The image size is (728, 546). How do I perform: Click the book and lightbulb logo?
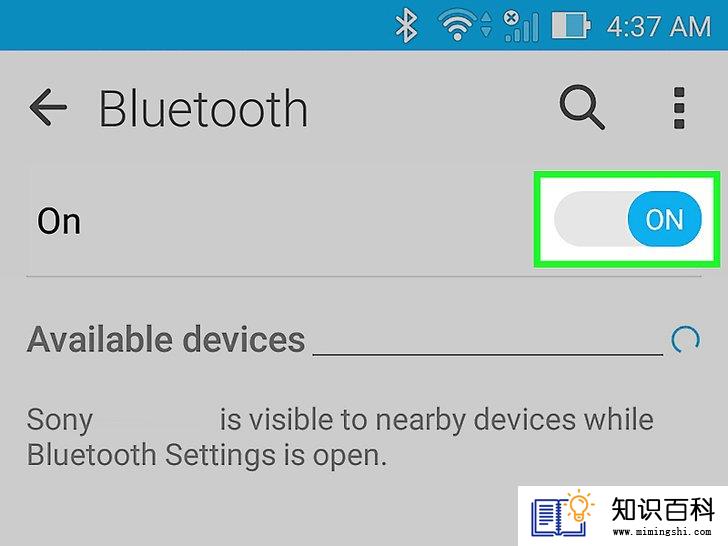click(x=562, y=514)
